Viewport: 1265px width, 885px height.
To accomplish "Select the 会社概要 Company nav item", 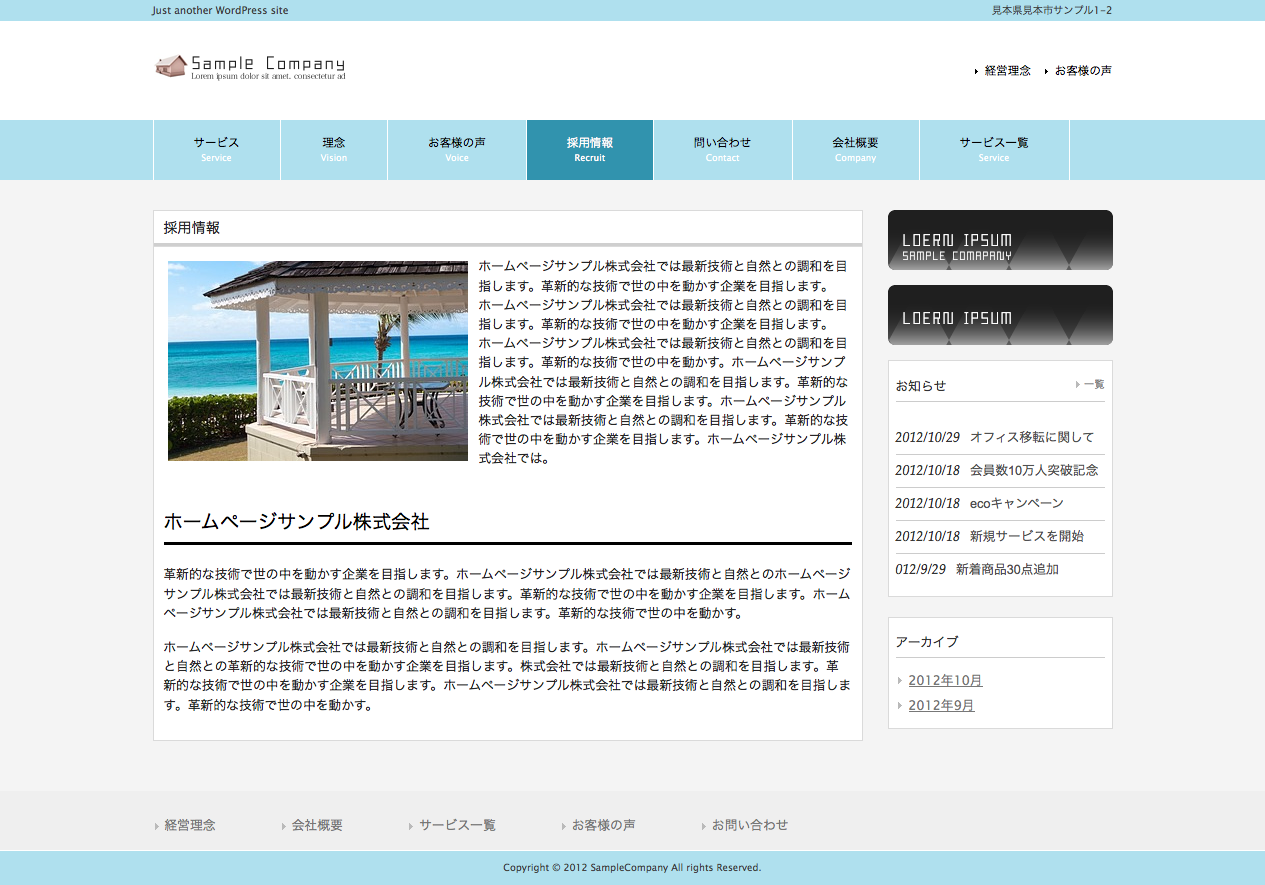I will click(856, 150).
